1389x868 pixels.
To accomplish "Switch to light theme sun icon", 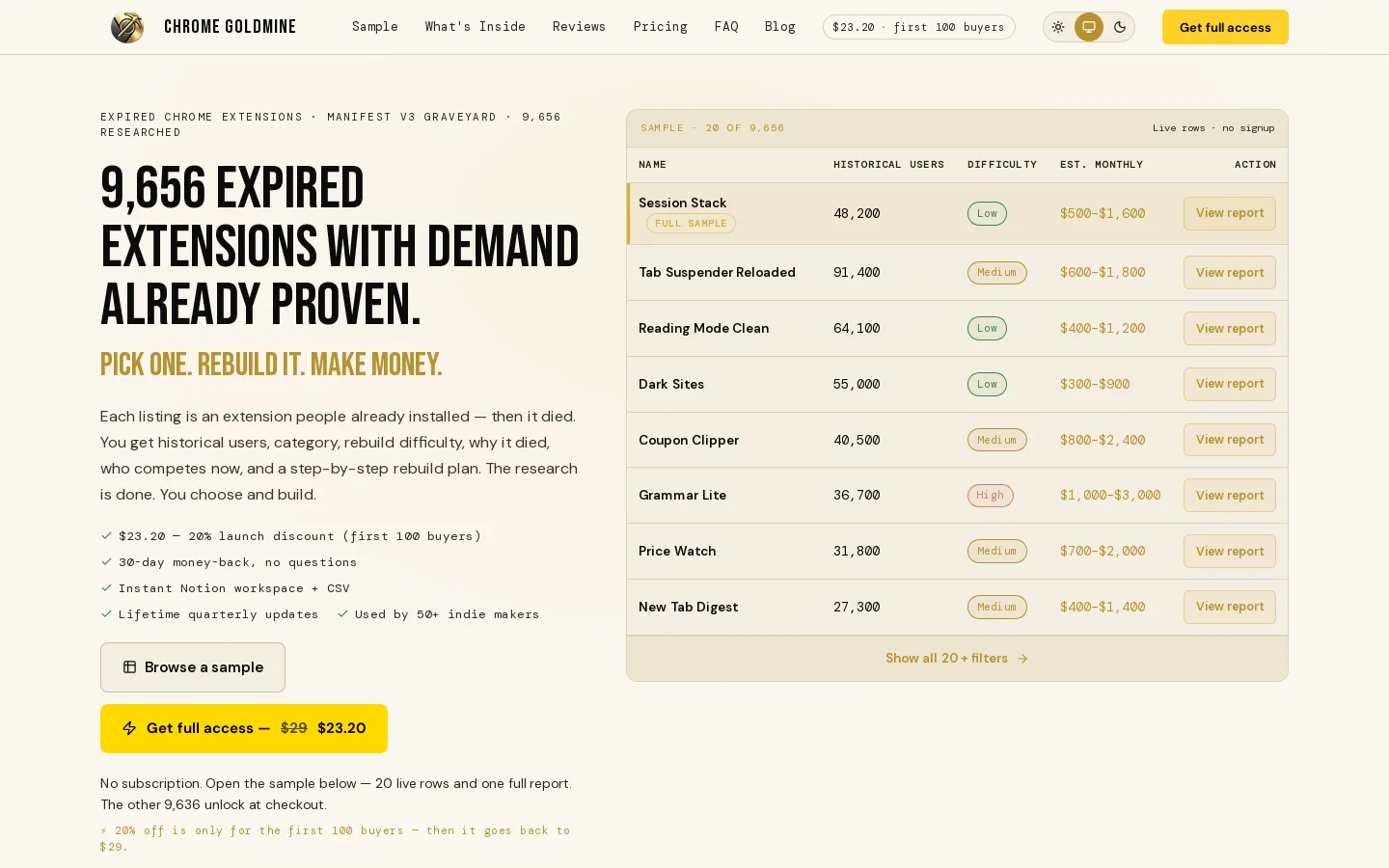I will pos(1058,27).
